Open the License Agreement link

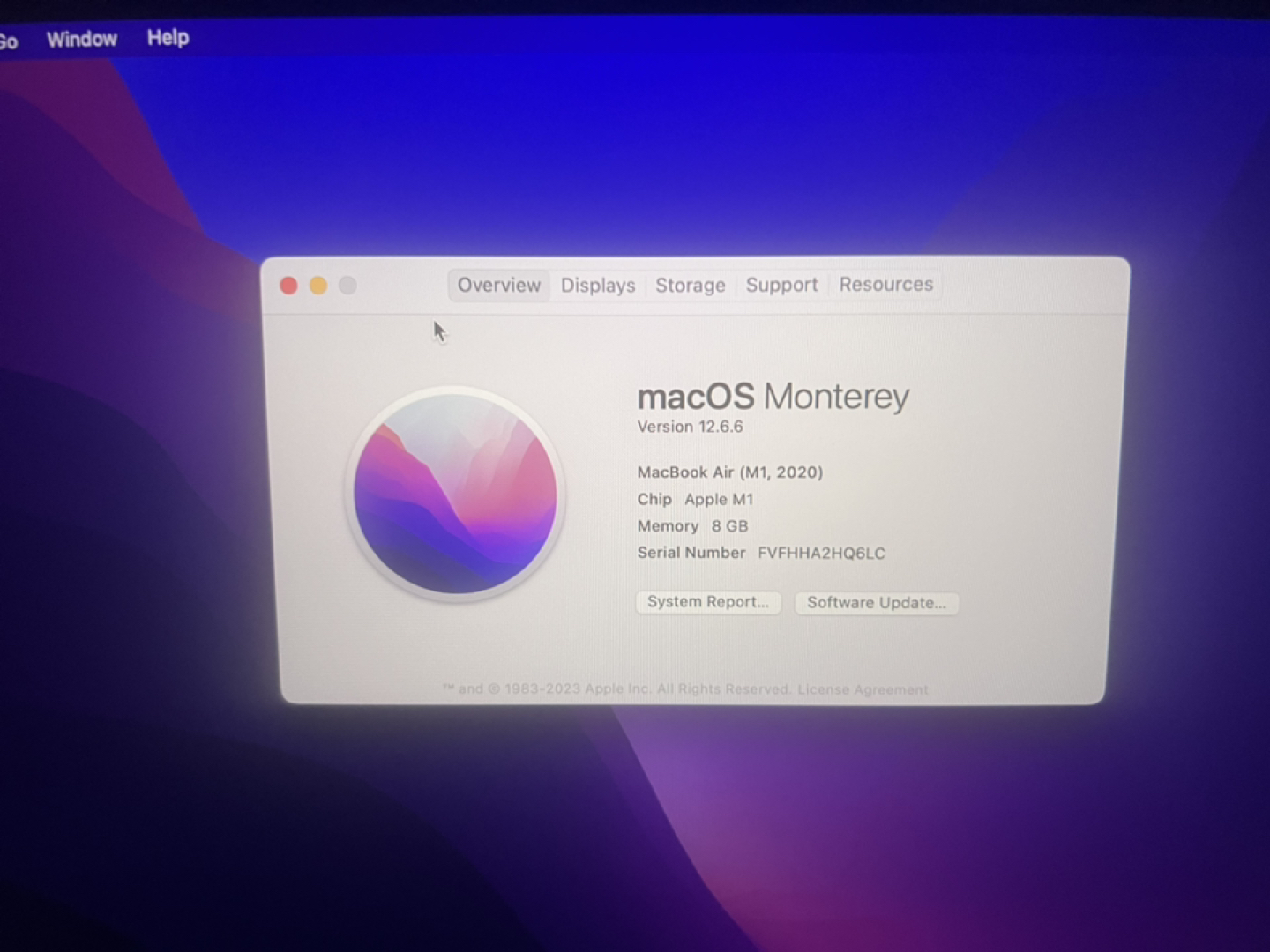pyautogui.click(x=863, y=689)
